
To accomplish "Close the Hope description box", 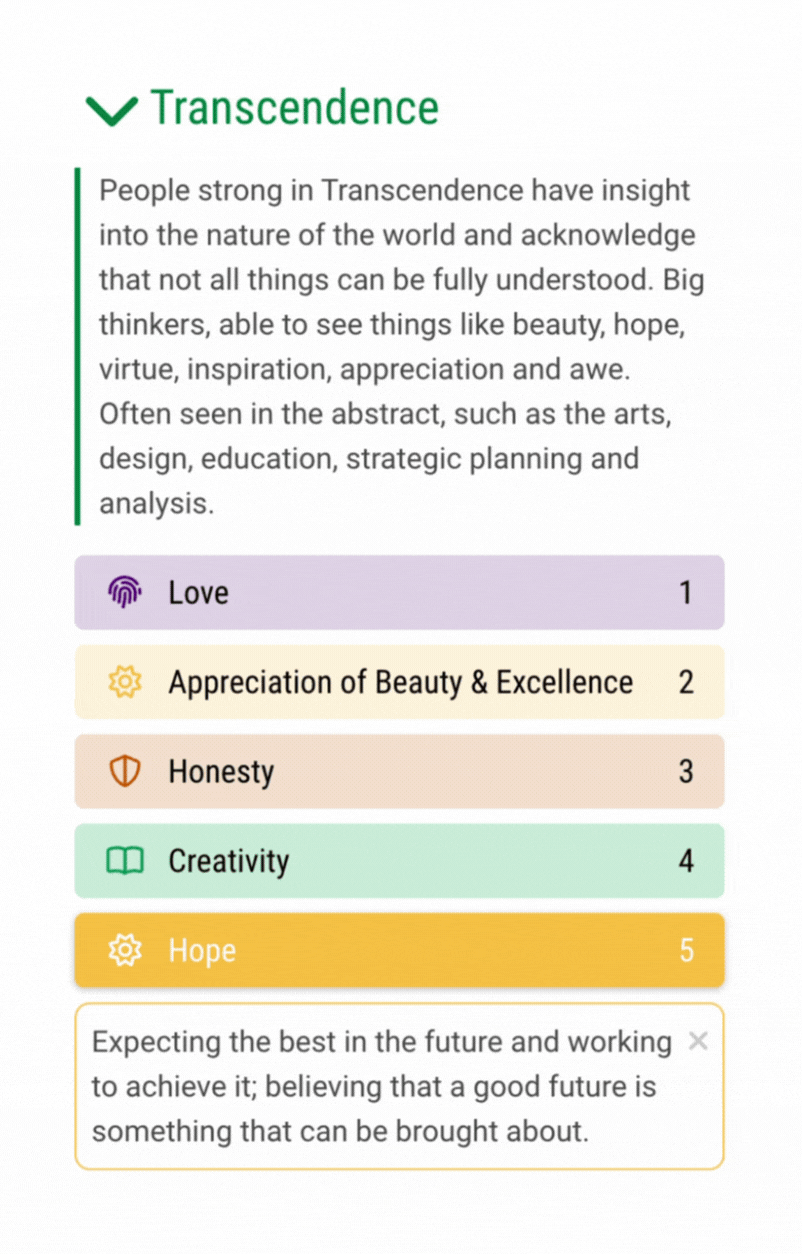I will tap(698, 1042).
